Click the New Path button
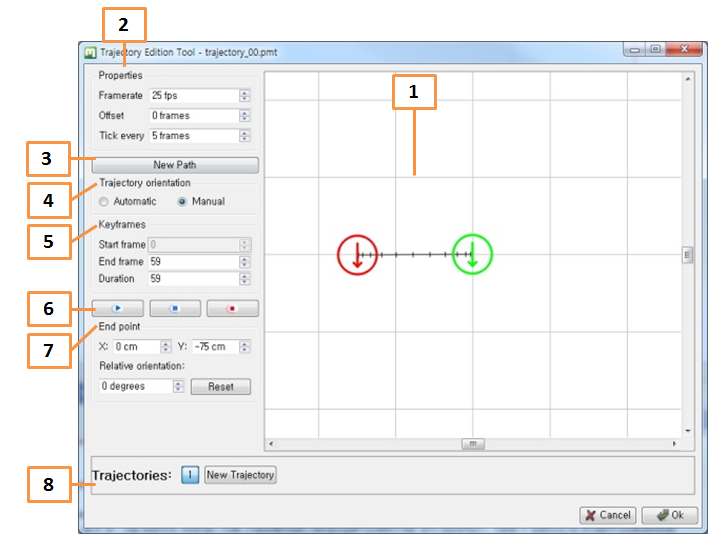The height and width of the screenshot is (539, 714). 176,165
